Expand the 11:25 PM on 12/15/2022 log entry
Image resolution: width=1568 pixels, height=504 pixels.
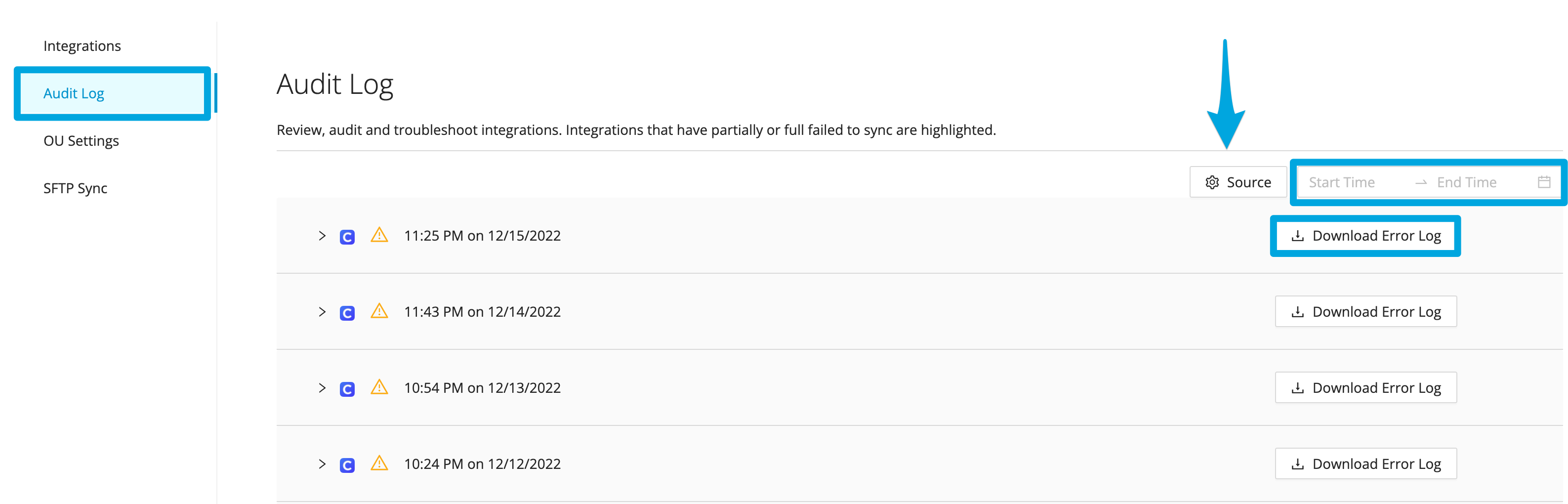(x=322, y=236)
